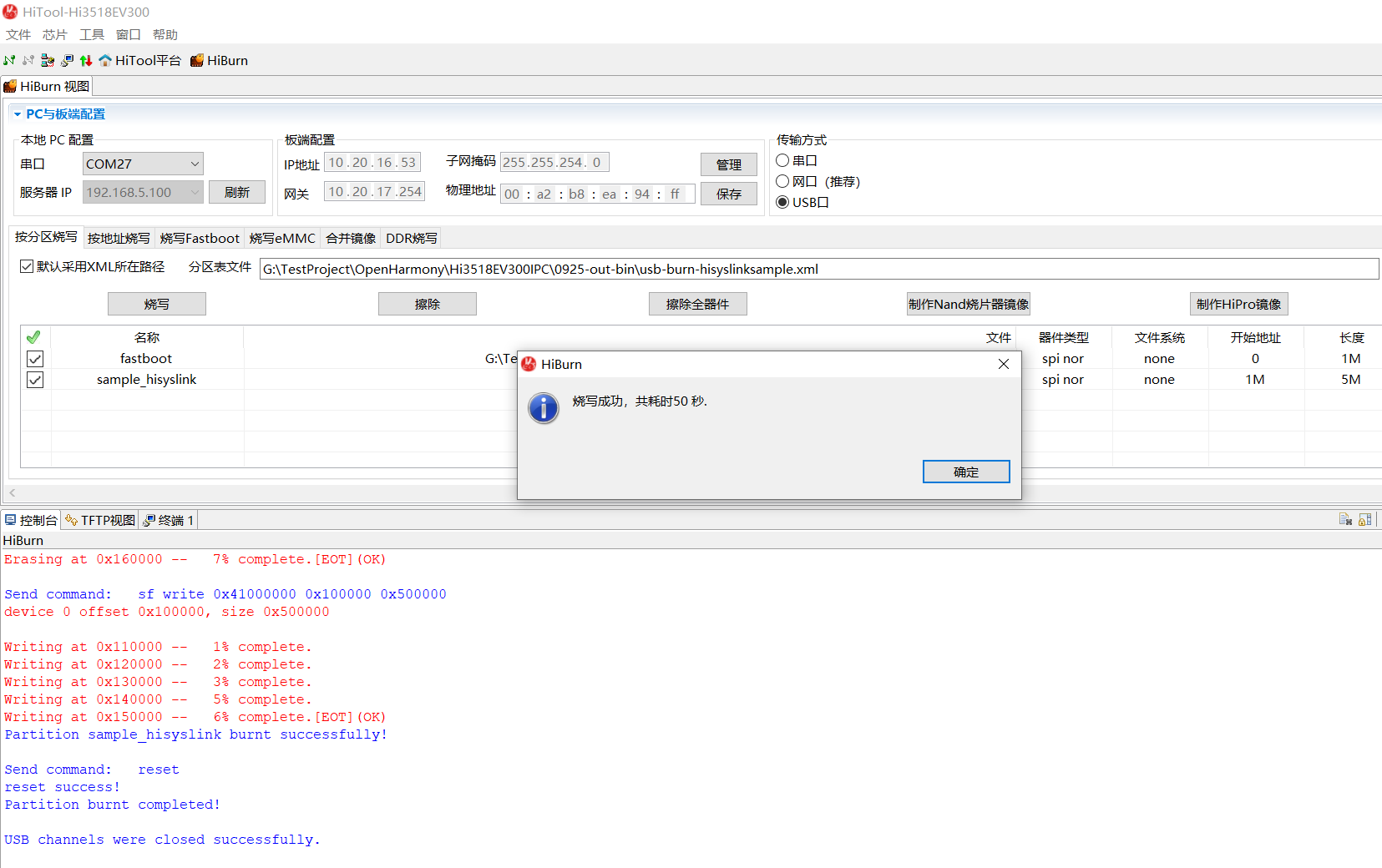Image resolution: width=1382 pixels, height=868 pixels.
Task: Uncheck the sample_hisyslink partition checkbox
Action: tap(35, 380)
